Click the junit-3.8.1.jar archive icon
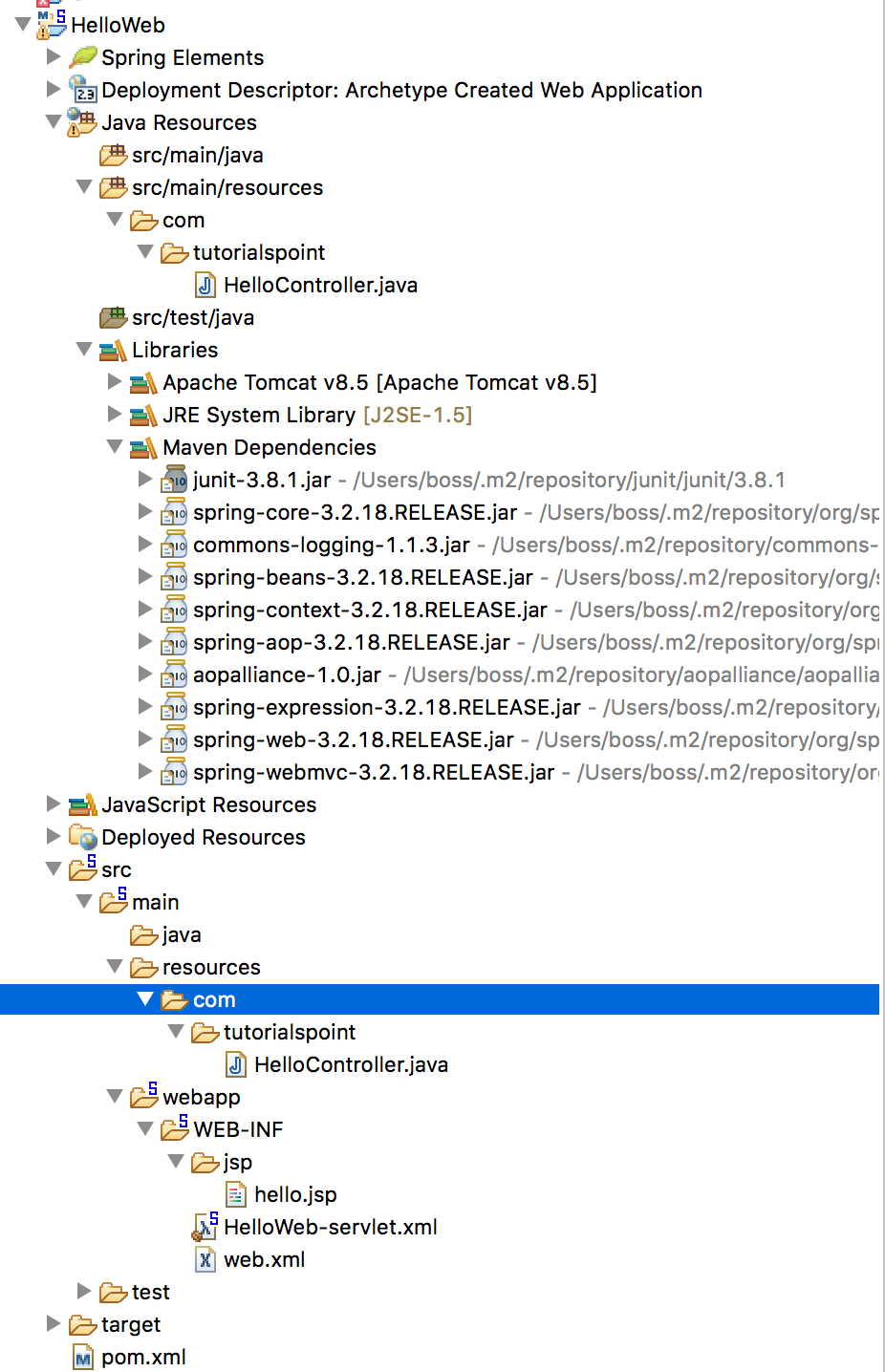Viewport: 885px width, 1372px height. [175, 480]
